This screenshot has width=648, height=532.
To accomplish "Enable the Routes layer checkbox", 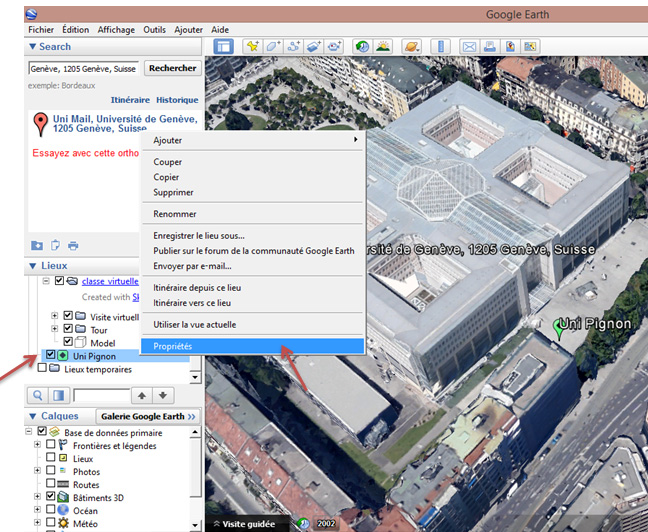I will (x=51, y=483).
